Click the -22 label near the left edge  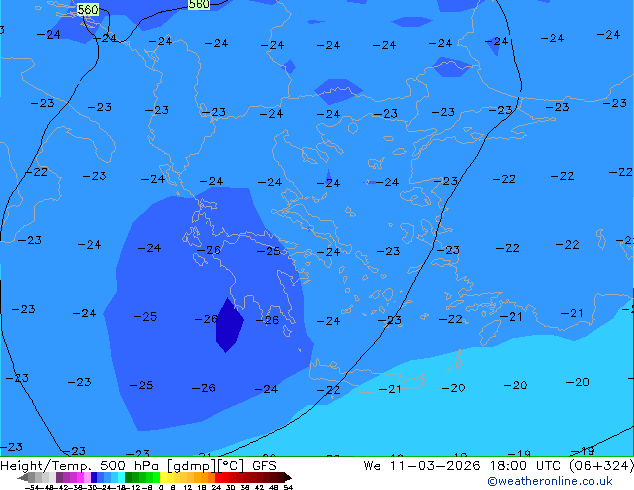[x=37, y=172]
